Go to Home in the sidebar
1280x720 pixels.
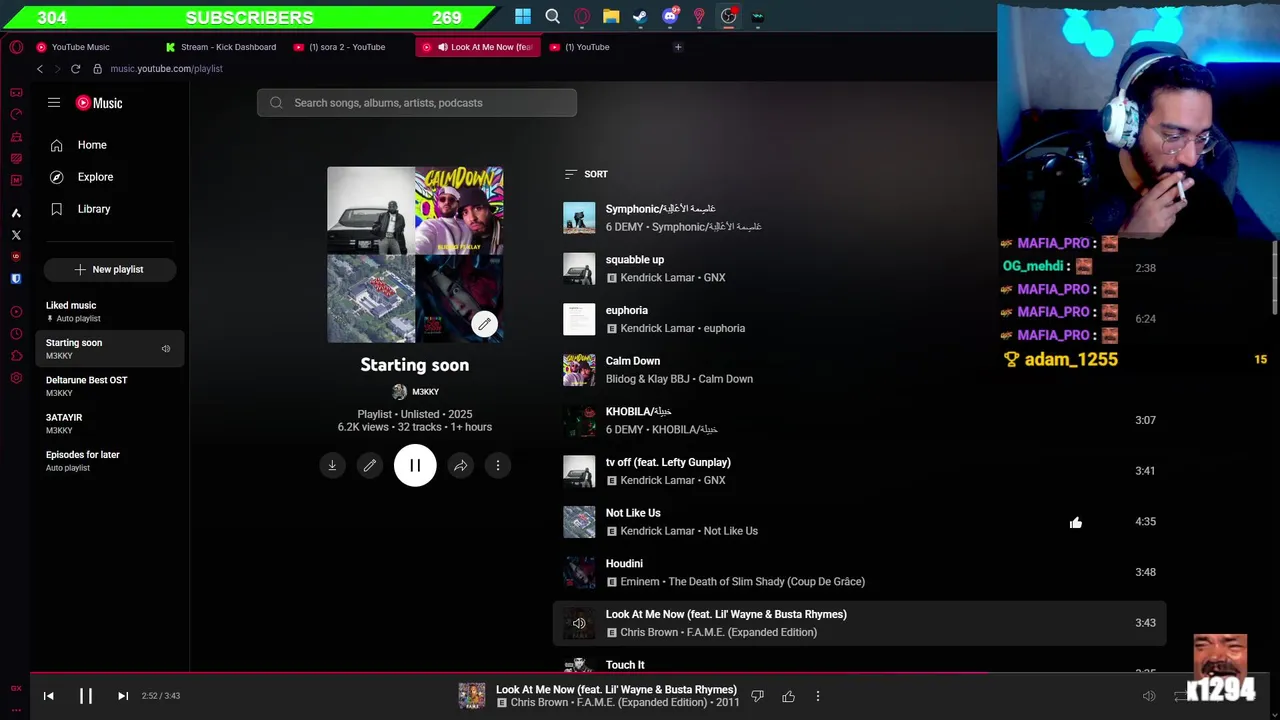(92, 145)
